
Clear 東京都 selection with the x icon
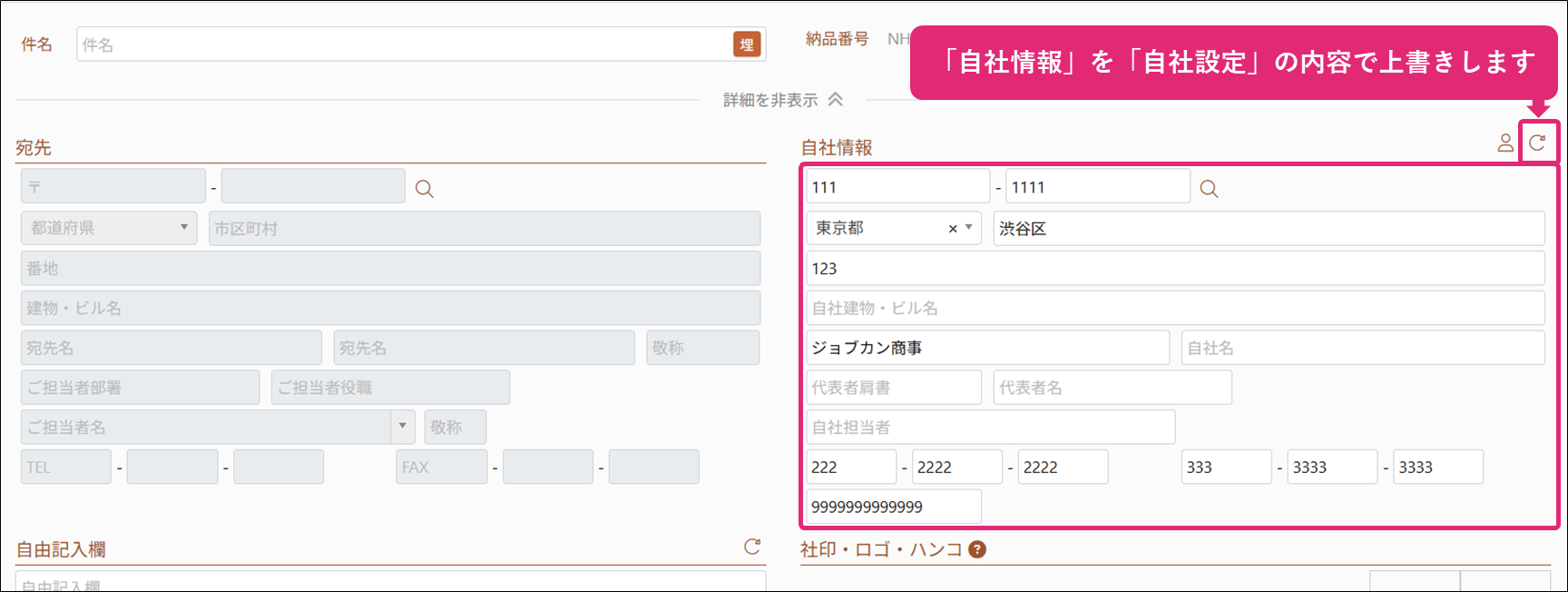pos(953,229)
